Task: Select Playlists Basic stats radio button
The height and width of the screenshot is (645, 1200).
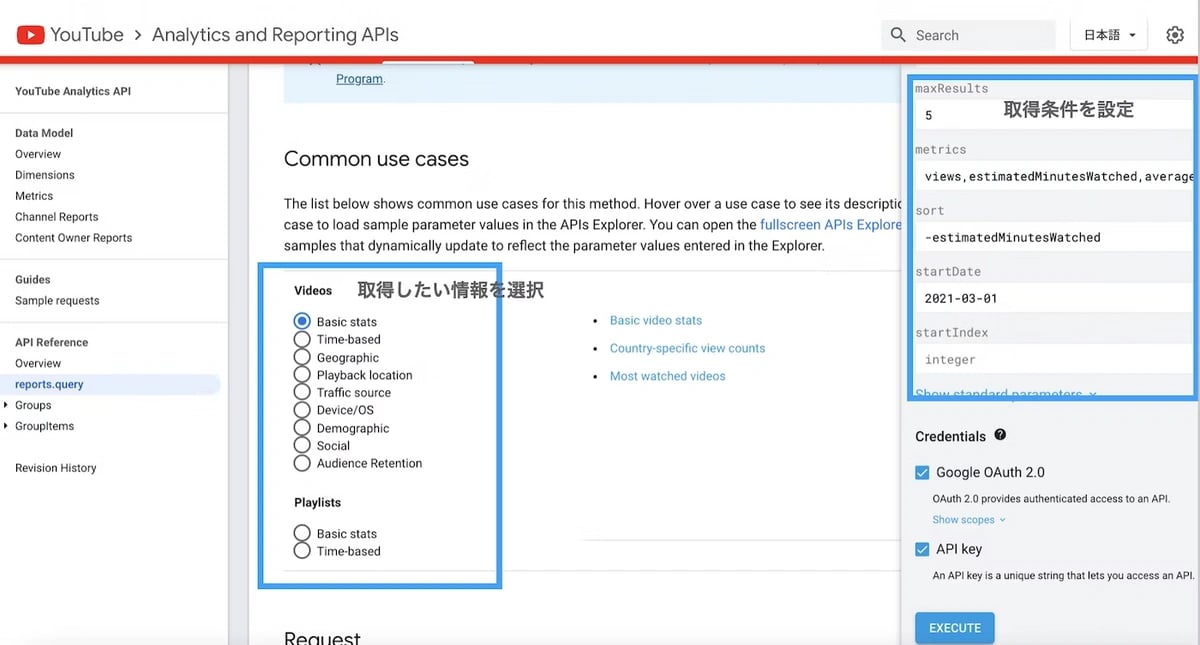Action: click(x=302, y=533)
